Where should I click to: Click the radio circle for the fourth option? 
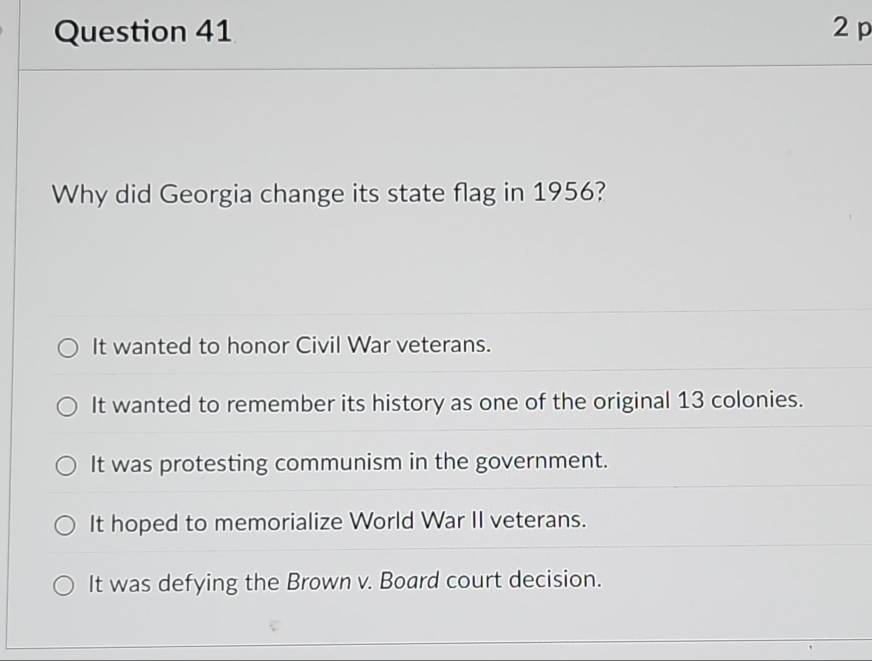[66, 523]
